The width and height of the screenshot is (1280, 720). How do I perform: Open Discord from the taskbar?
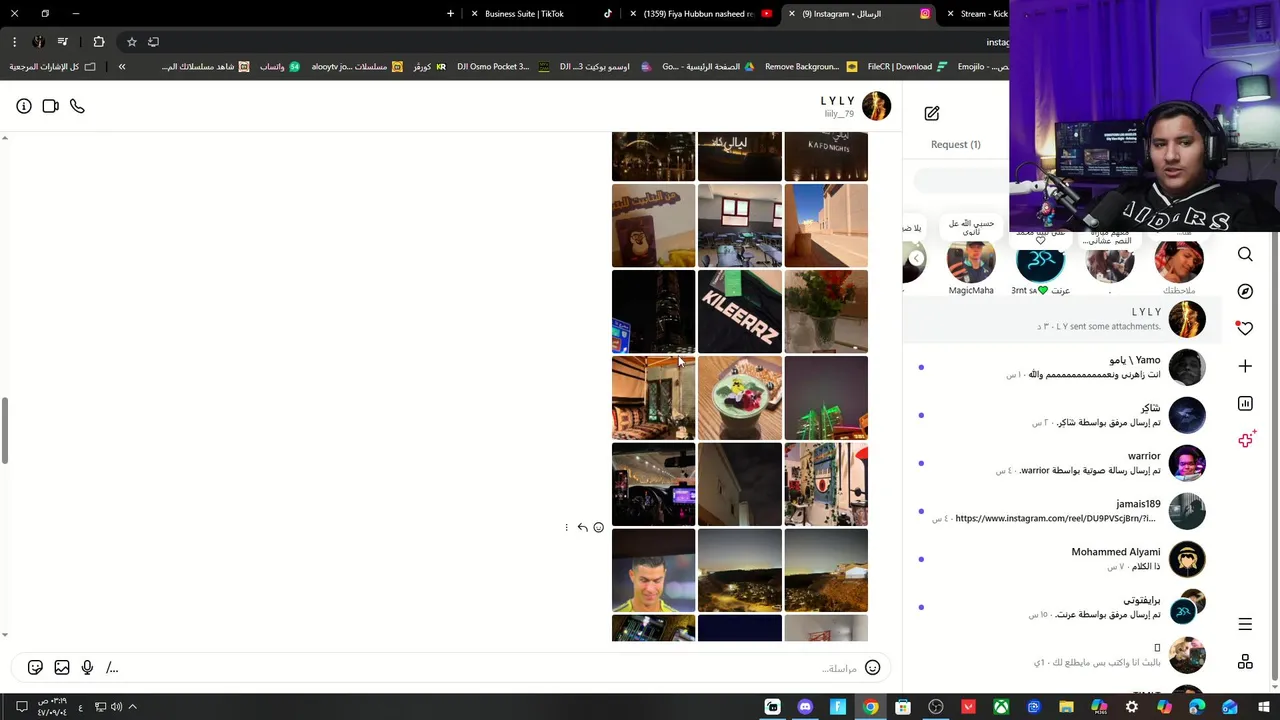(805, 707)
